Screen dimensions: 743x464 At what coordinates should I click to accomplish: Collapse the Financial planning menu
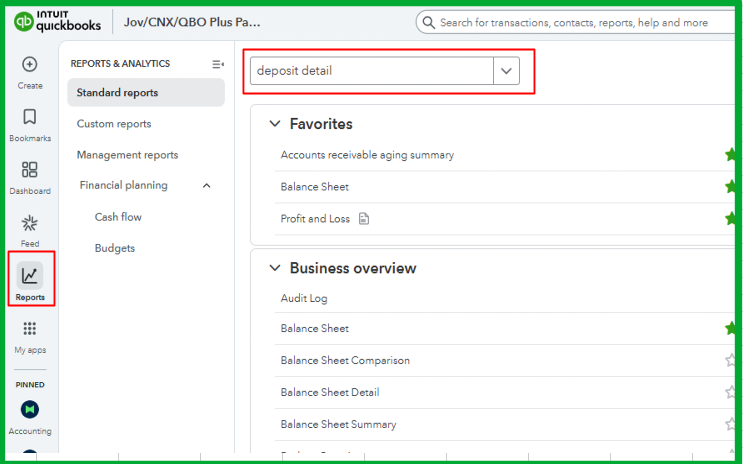207,185
